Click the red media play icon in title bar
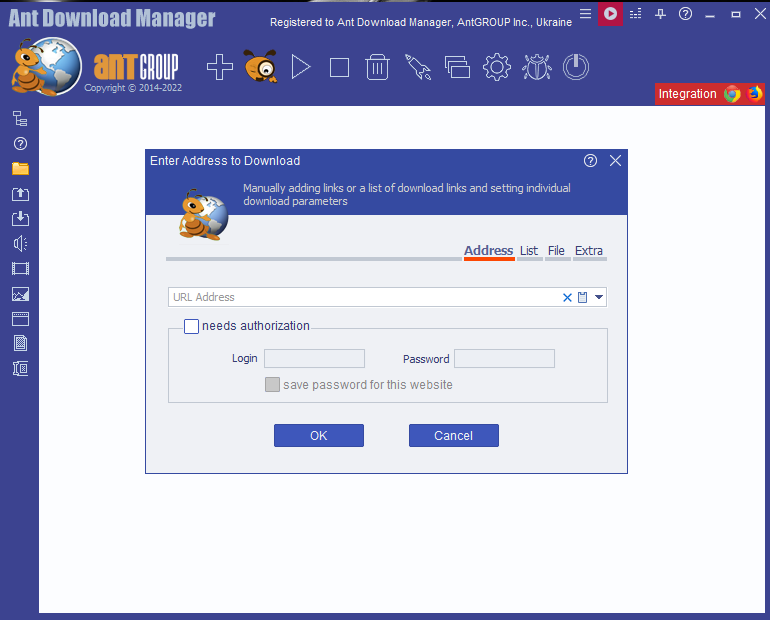The height and width of the screenshot is (620, 770). (x=610, y=14)
